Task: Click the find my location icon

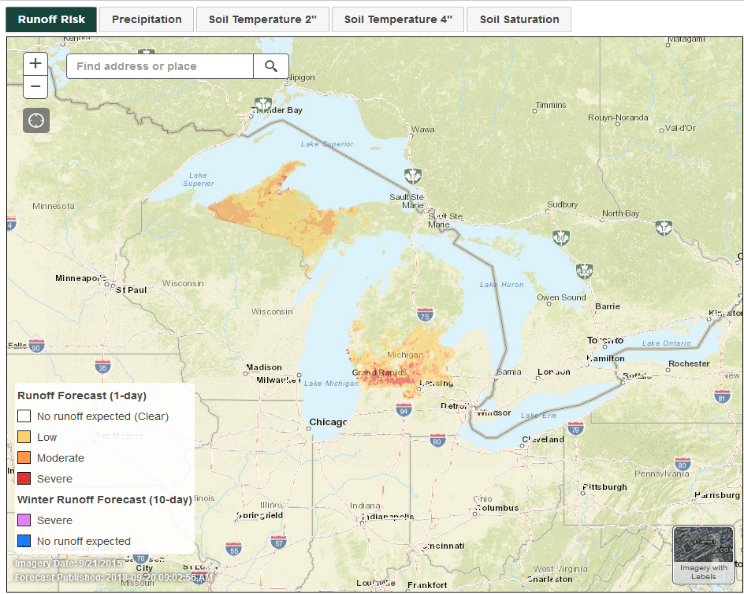Action: [36, 120]
